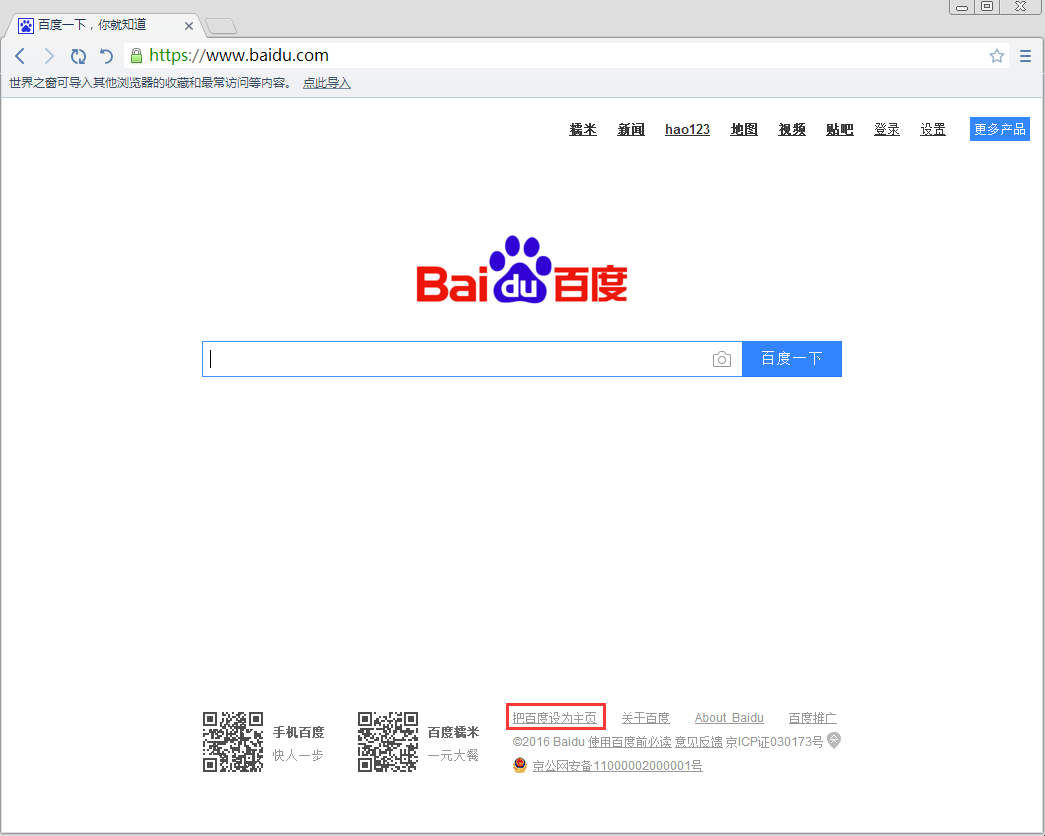This screenshot has height=836, width=1045.
Task: Click the forward navigation arrow
Action: tap(48, 56)
